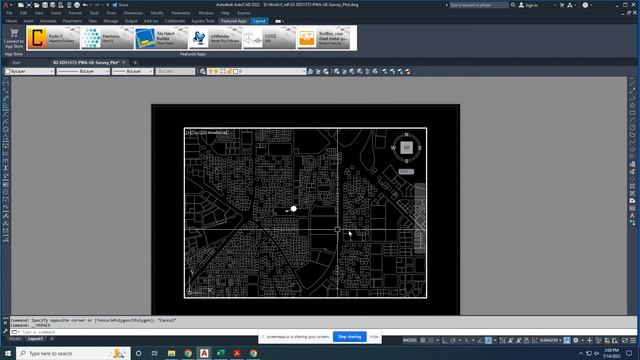
Task: Toggle grid display in status bar
Action: pyautogui.click(x=423, y=340)
